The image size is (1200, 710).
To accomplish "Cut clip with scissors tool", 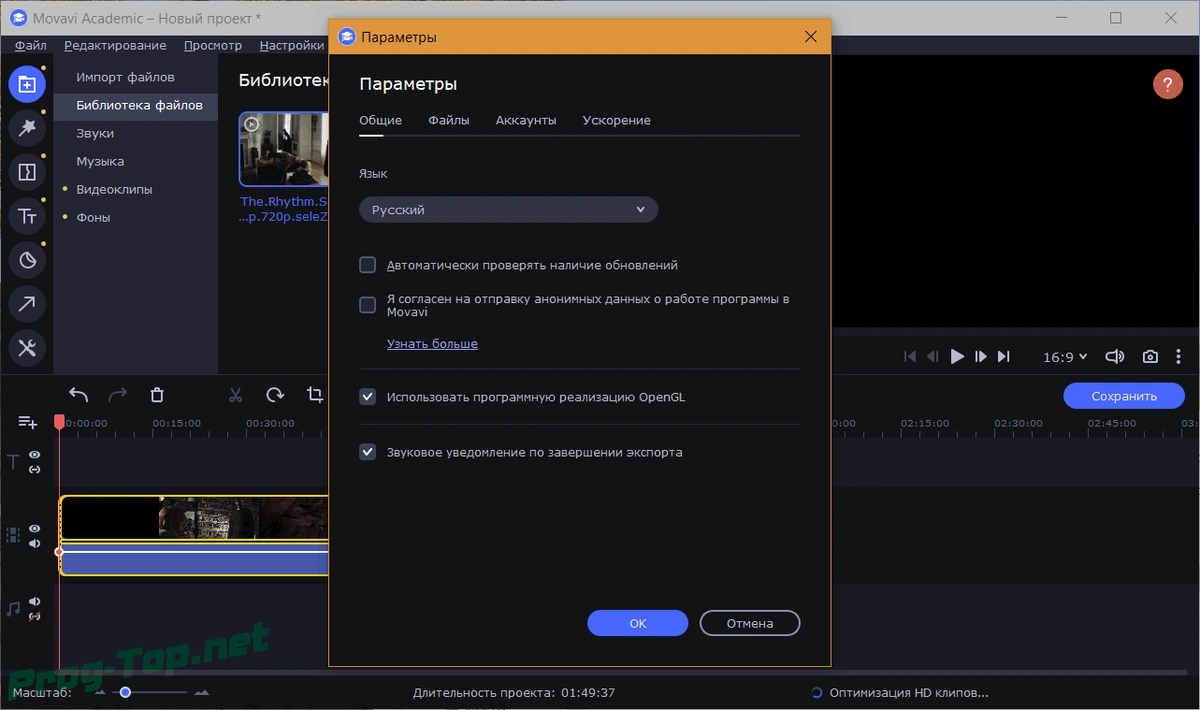I will point(236,395).
